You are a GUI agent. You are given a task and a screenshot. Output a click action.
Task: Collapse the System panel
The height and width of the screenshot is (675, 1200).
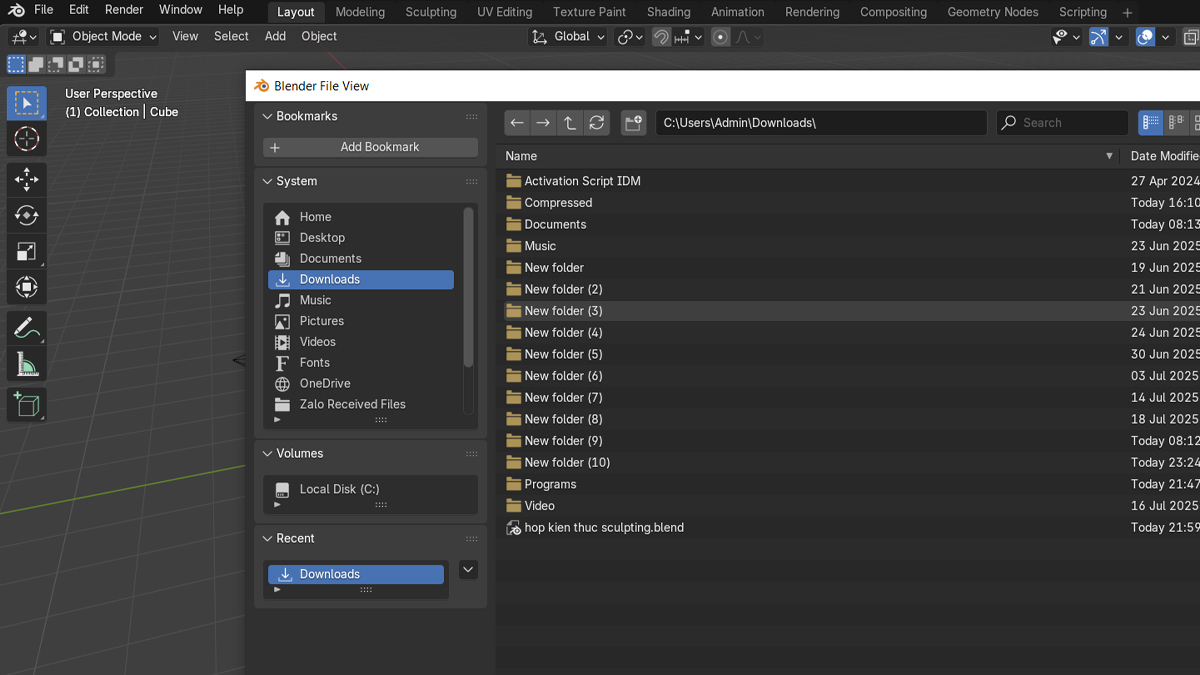(267, 182)
